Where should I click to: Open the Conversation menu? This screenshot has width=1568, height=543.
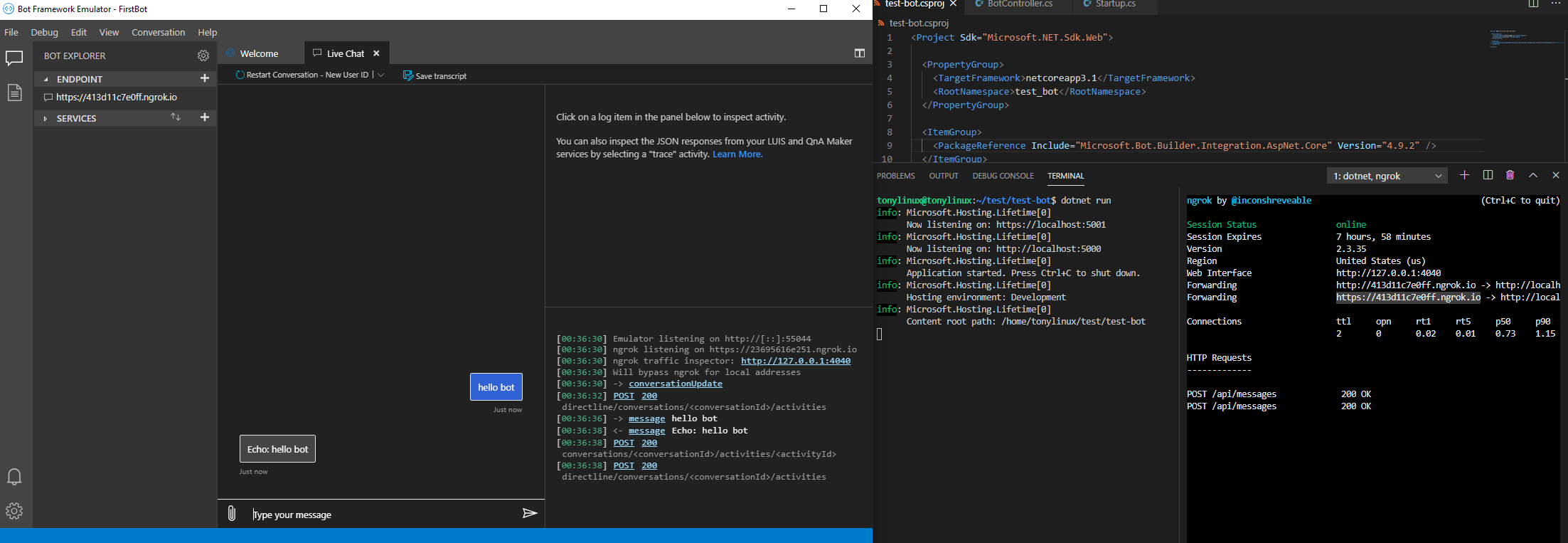[158, 32]
